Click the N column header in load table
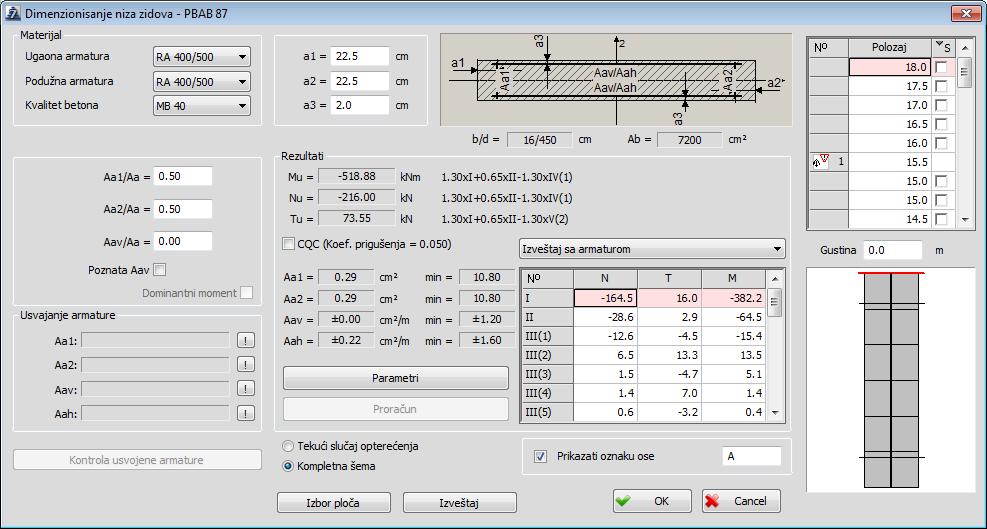 coord(606,278)
